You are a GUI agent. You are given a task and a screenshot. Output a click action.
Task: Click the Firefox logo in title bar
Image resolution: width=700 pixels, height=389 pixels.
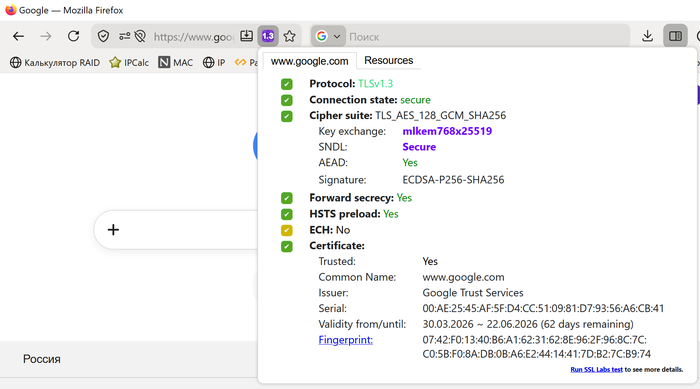[x=11, y=10]
